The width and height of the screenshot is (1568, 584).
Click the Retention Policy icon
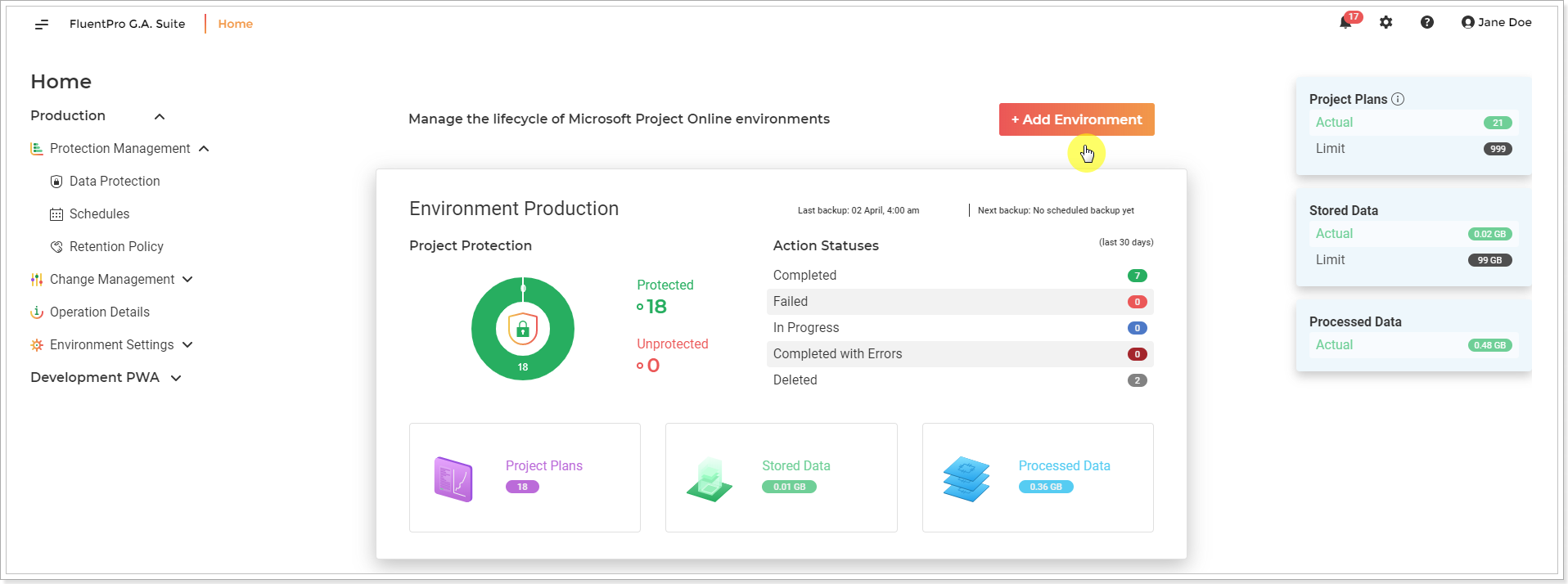[x=56, y=247]
